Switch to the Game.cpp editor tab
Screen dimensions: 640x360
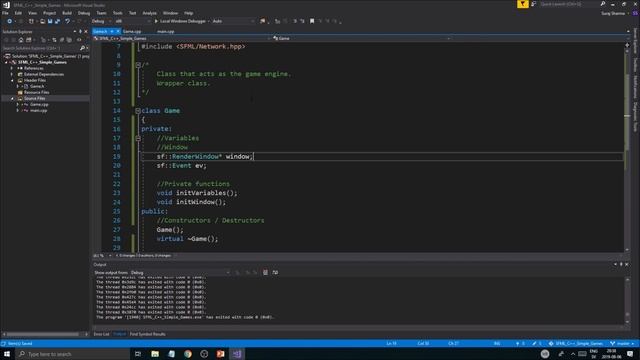pos(132,31)
